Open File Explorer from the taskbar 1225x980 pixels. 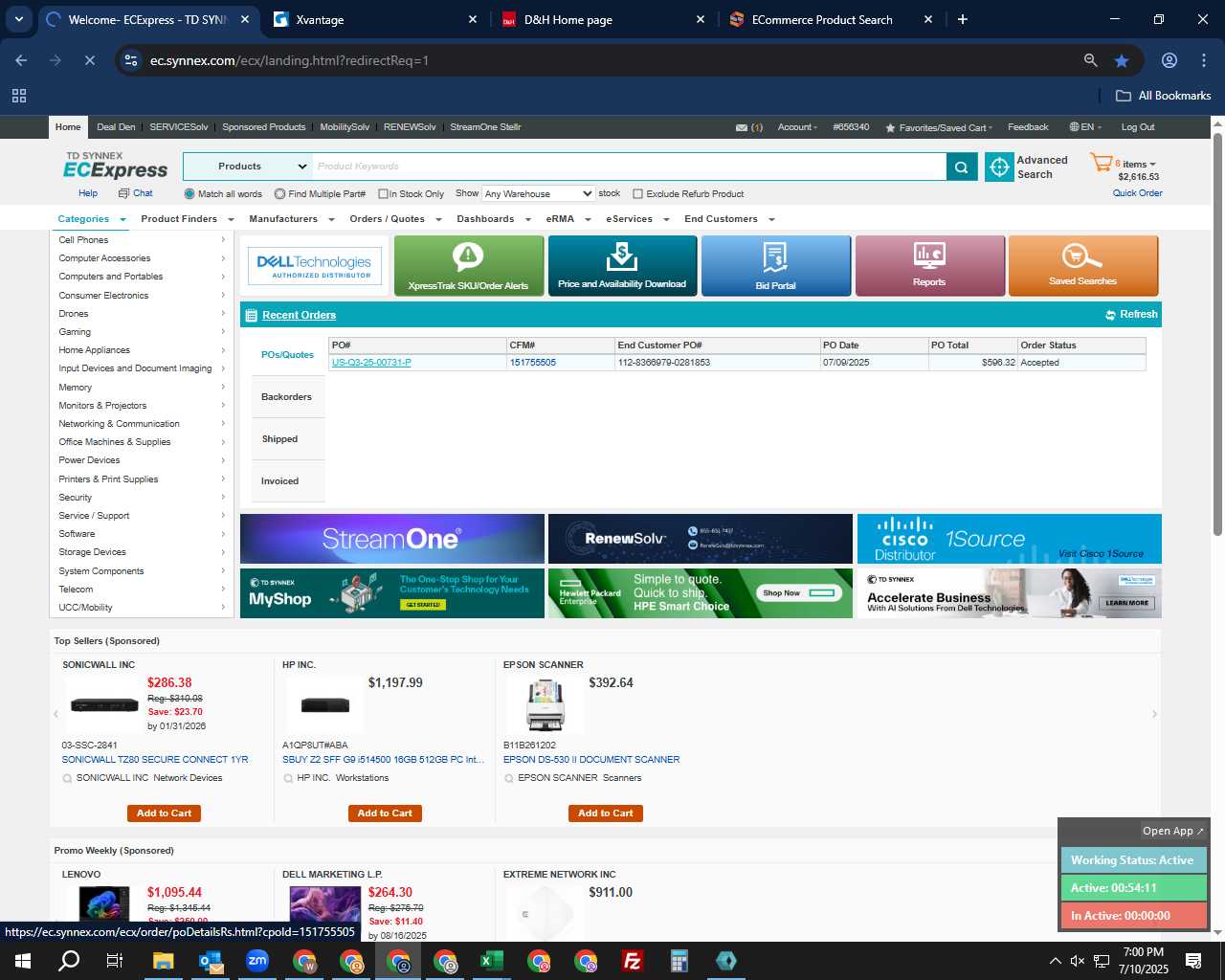(x=163, y=961)
